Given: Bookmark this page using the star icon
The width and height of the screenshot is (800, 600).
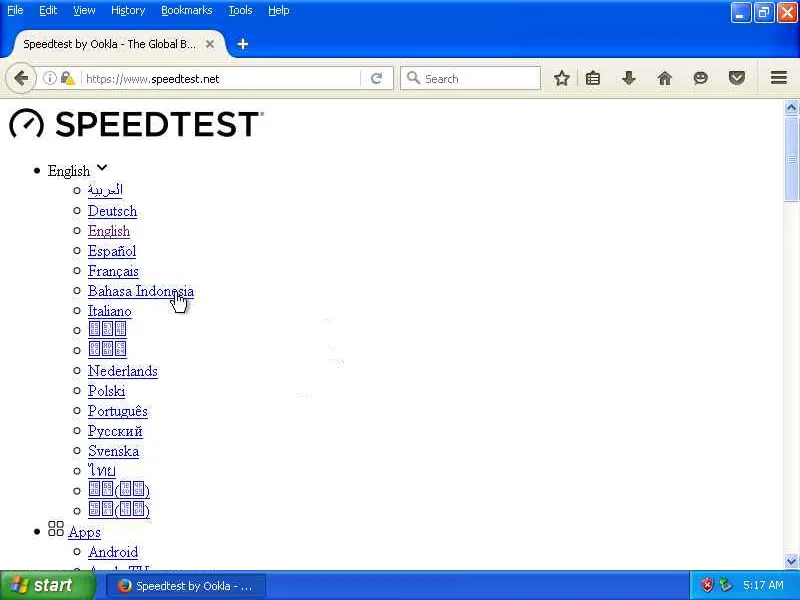Looking at the screenshot, I should coord(561,78).
